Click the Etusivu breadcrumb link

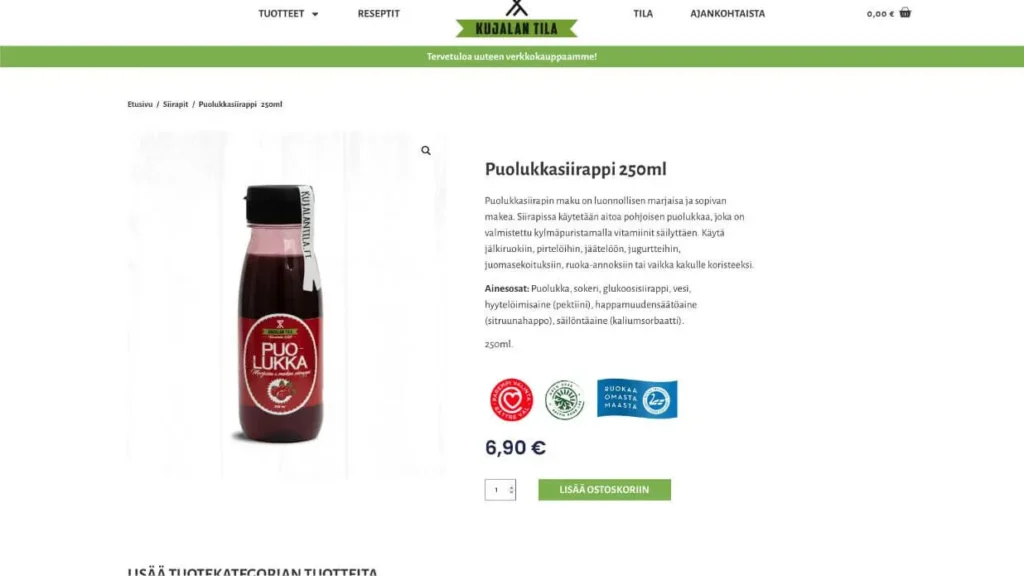(140, 104)
